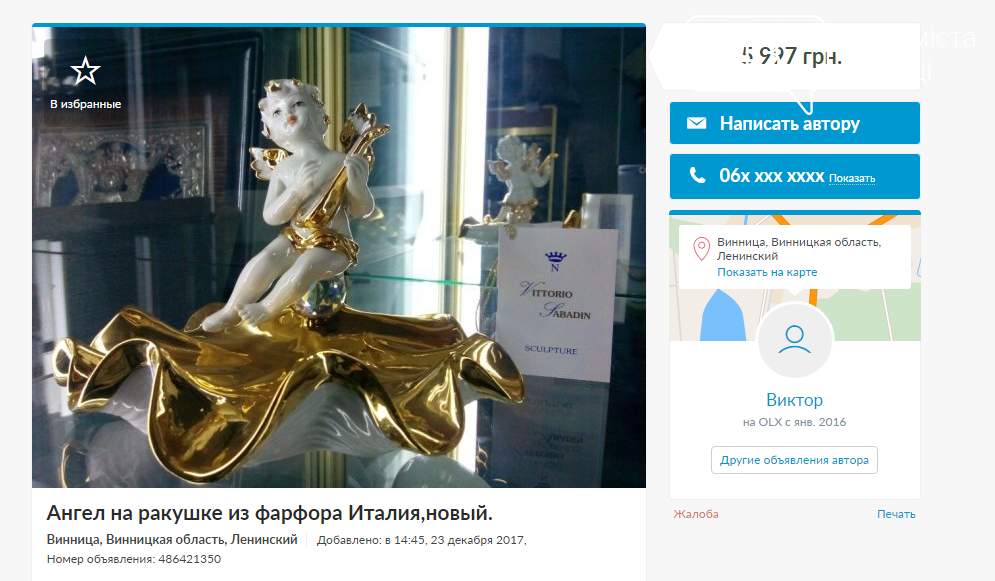This screenshot has height=581, width=995.
Task: Click the price tag 5 997 грн.
Action: (x=791, y=56)
